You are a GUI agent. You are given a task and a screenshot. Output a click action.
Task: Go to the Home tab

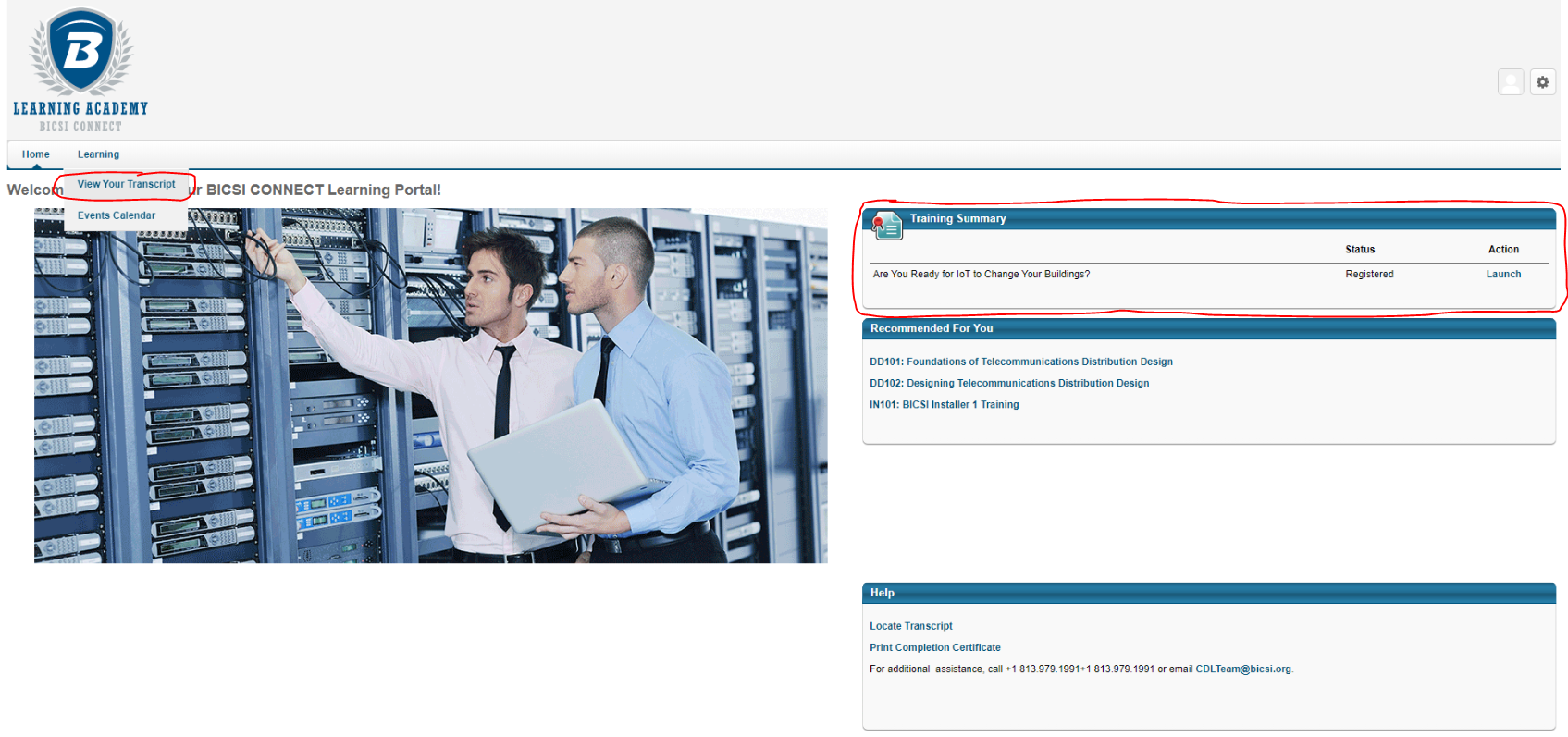pyautogui.click(x=36, y=154)
